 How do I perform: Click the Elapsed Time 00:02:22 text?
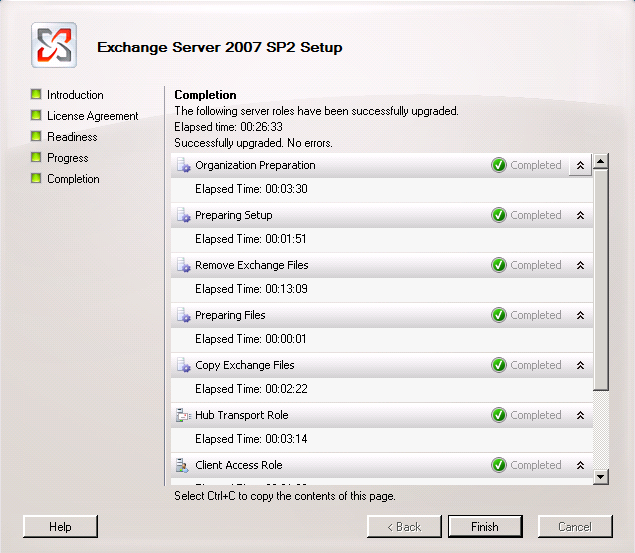pos(251,389)
